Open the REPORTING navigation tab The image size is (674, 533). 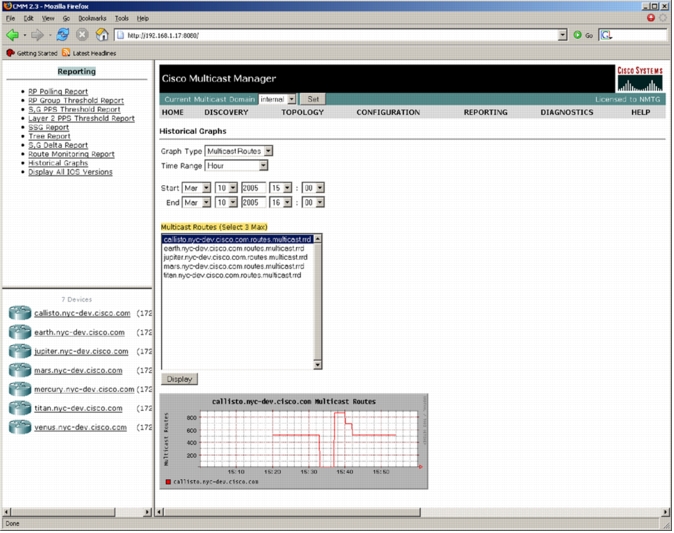tap(486, 113)
